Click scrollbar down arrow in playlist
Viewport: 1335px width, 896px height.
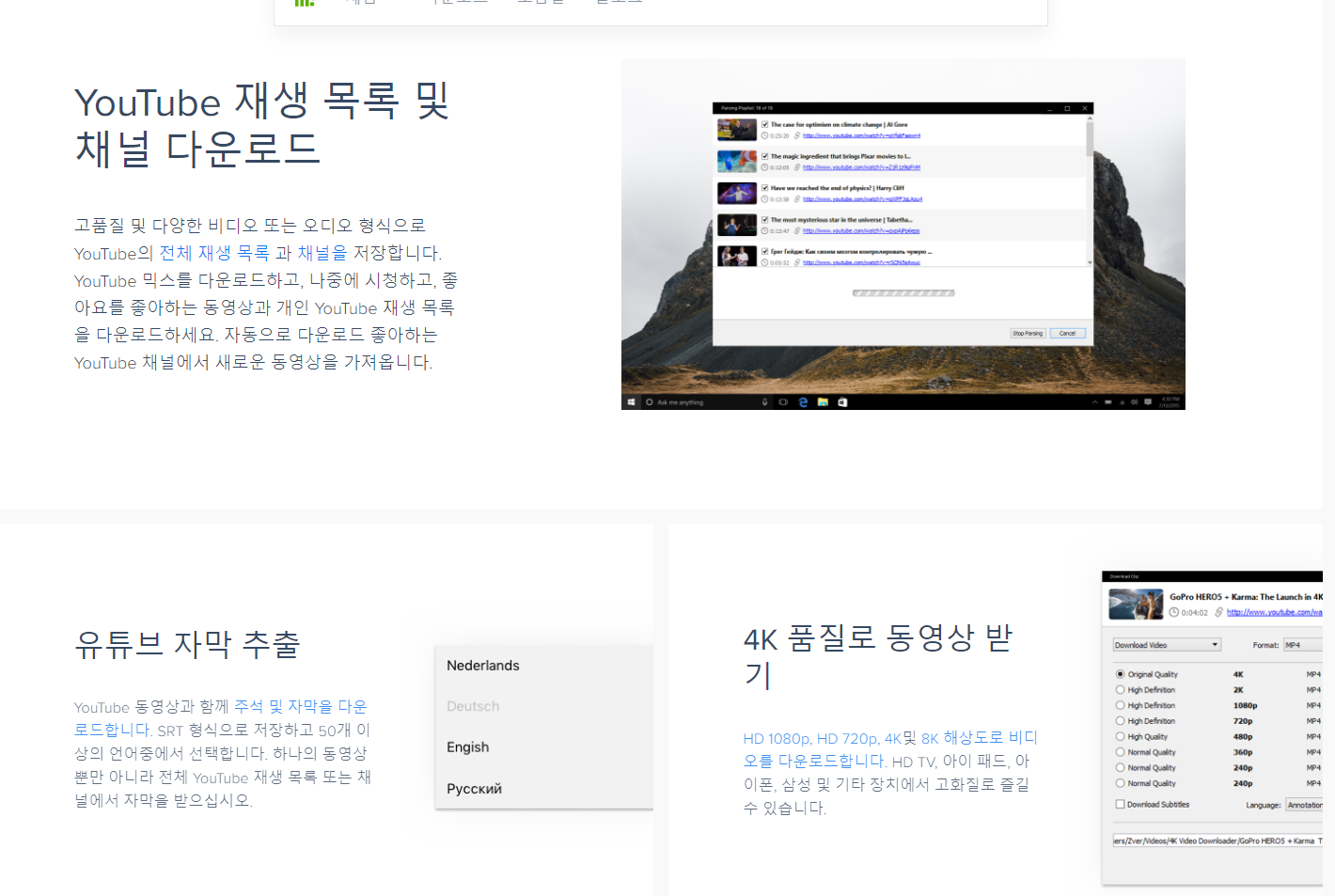[1090, 262]
